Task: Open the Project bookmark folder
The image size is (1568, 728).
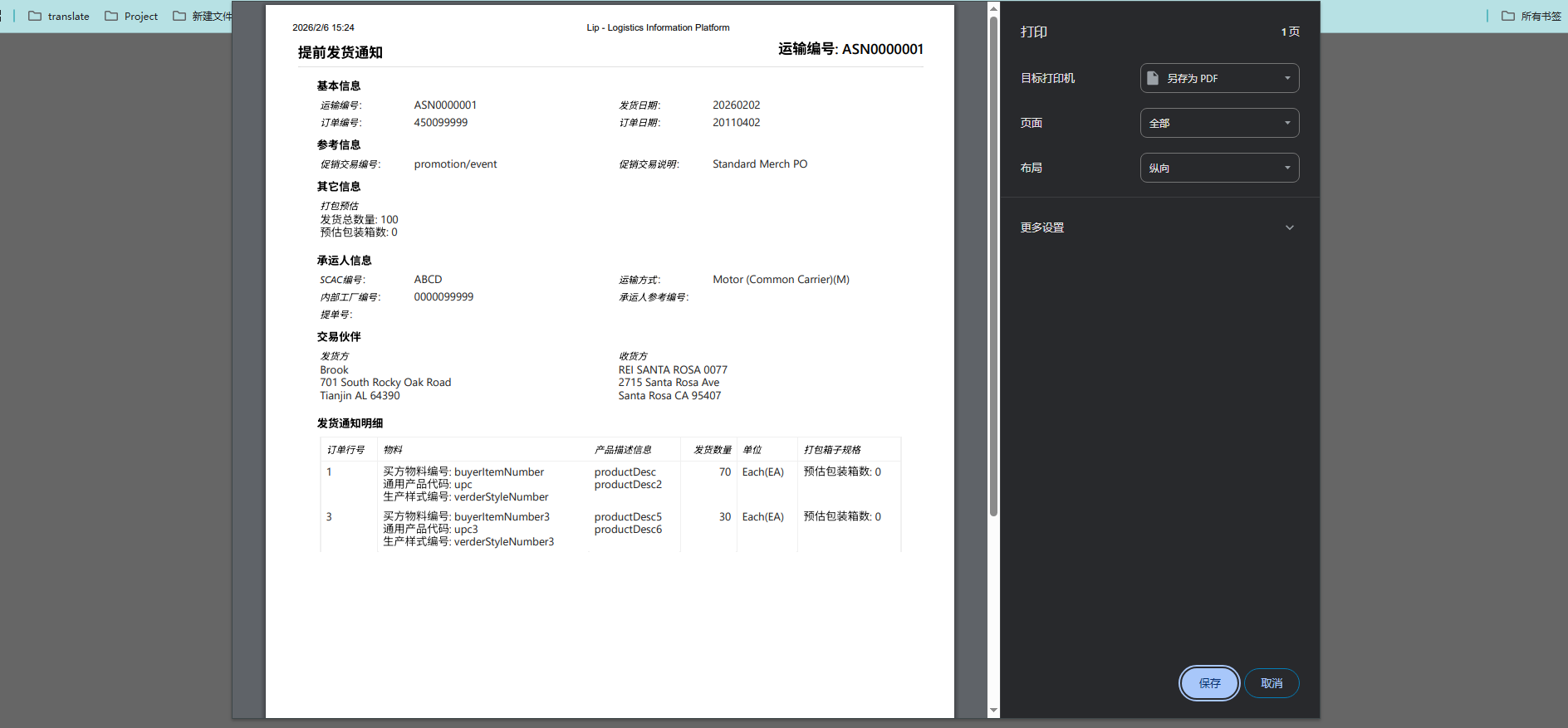Action: (x=131, y=16)
